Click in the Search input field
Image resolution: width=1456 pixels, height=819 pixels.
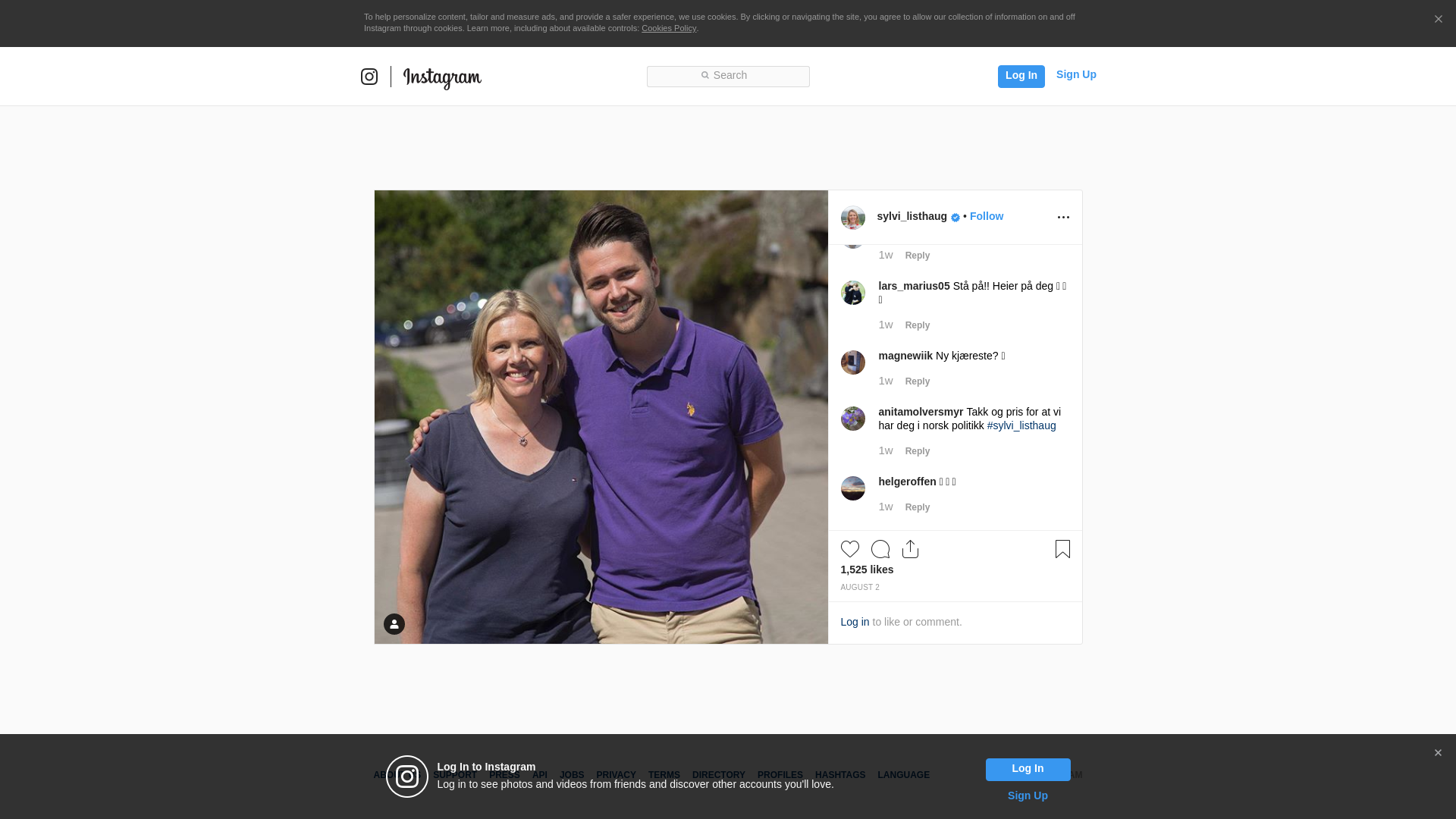pos(728,76)
